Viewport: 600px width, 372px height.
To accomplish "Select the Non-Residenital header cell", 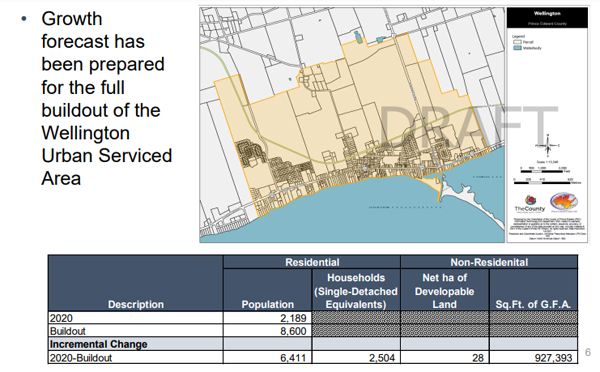I will (489, 262).
